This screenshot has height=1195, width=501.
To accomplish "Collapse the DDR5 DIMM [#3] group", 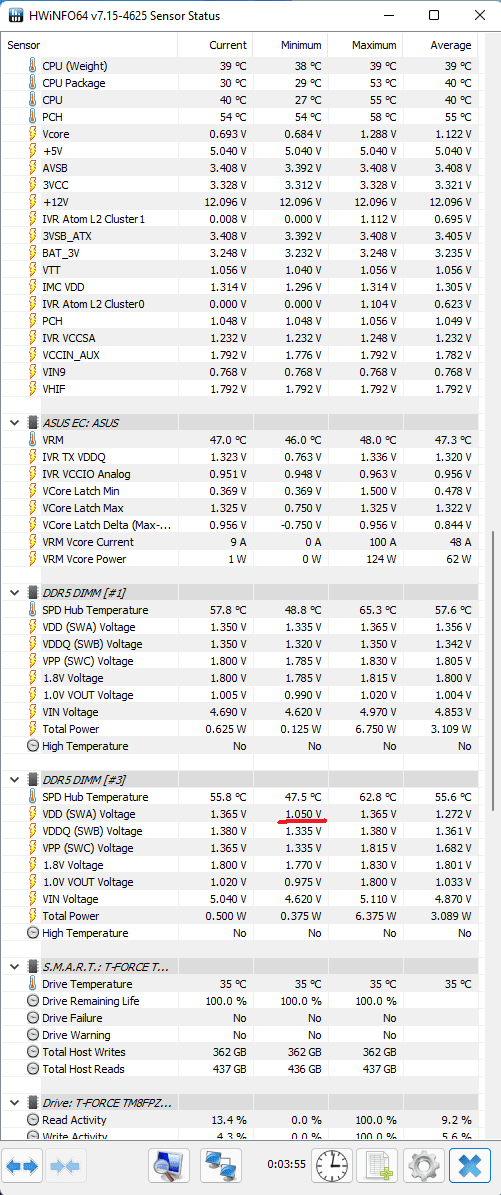I will click(x=14, y=779).
